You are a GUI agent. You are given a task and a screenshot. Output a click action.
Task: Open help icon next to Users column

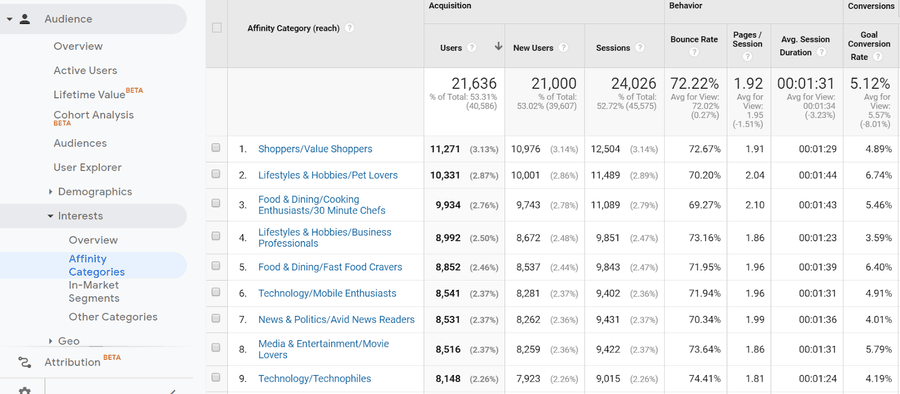(472, 48)
